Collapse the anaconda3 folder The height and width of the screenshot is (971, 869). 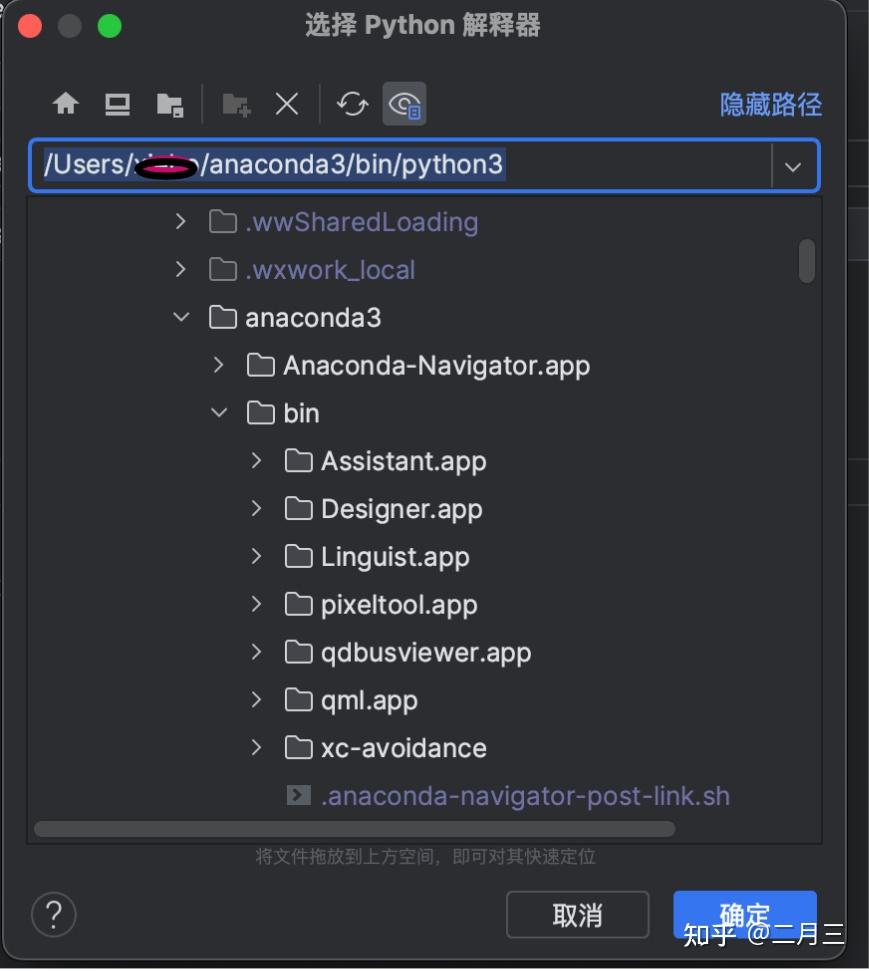(x=181, y=317)
